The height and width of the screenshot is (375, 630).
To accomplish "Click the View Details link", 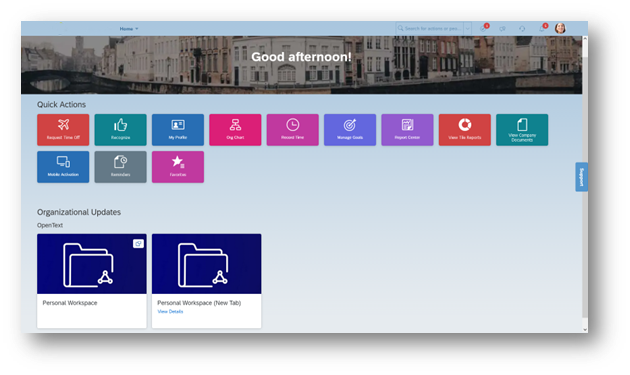I will pos(170,311).
